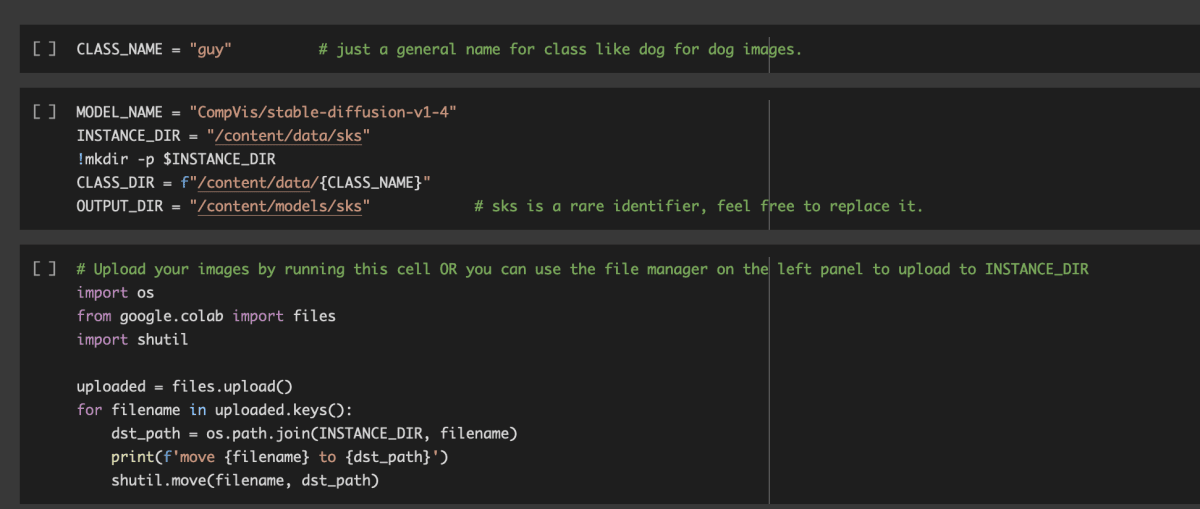1200x509 pixels.
Task: Click the "CompVis/stable-diffusion-v1-4" model string
Action: point(323,112)
